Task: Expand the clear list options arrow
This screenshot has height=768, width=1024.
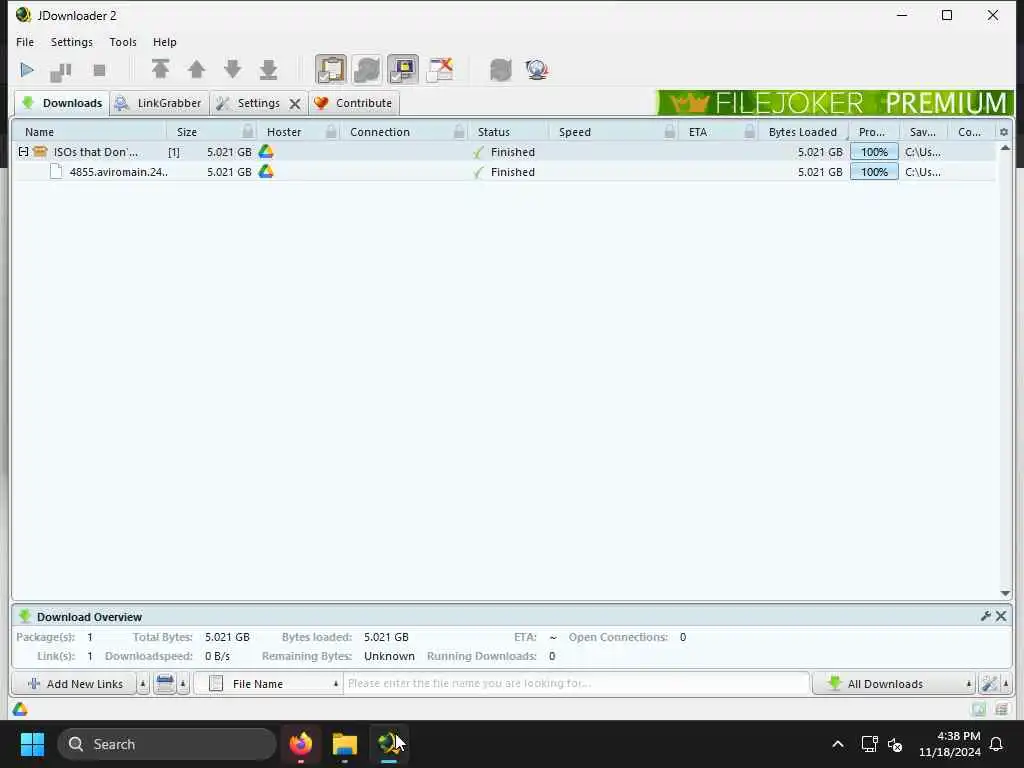Action: pyautogui.click(x=184, y=684)
